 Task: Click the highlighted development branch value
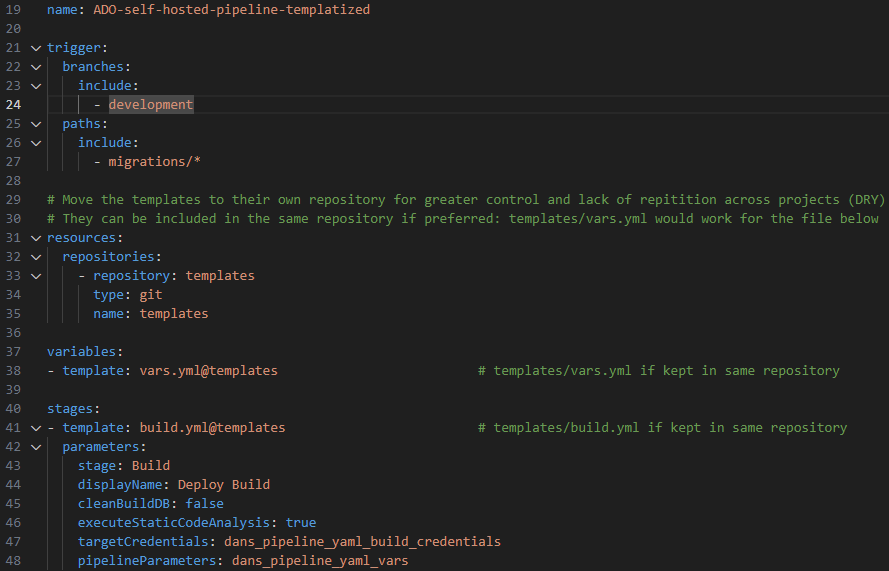151,104
